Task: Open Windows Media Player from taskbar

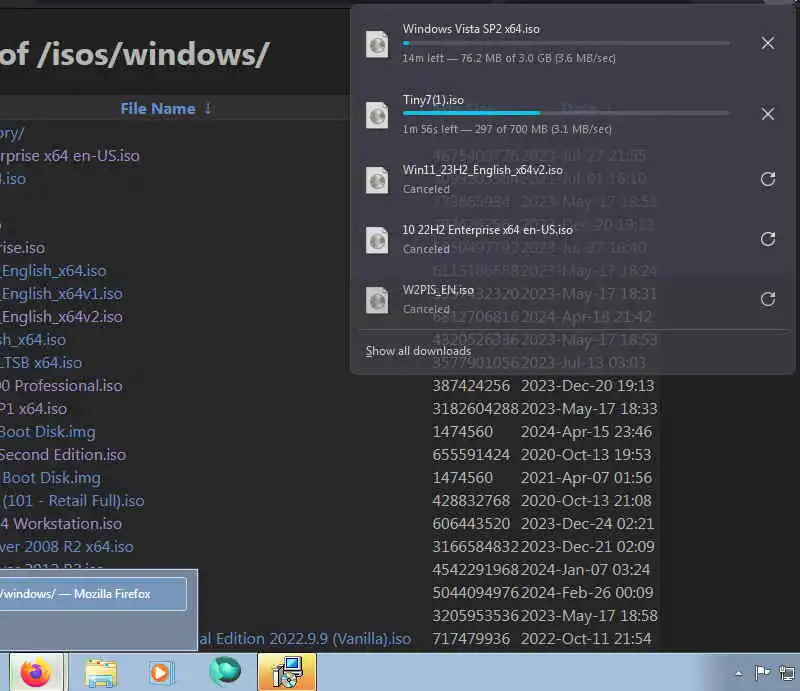Action: 161,672
